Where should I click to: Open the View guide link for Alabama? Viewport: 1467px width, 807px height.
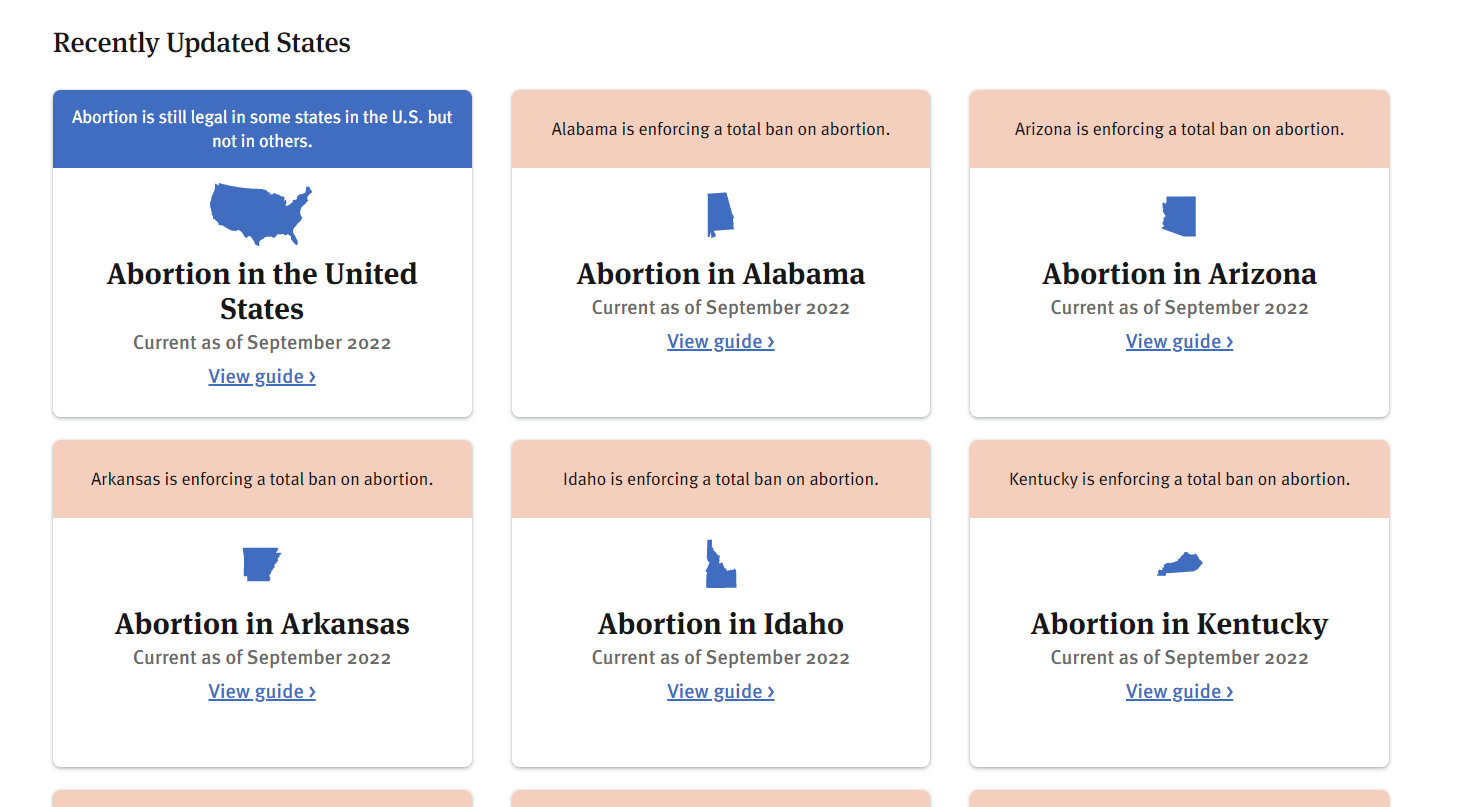[x=720, y=341]
